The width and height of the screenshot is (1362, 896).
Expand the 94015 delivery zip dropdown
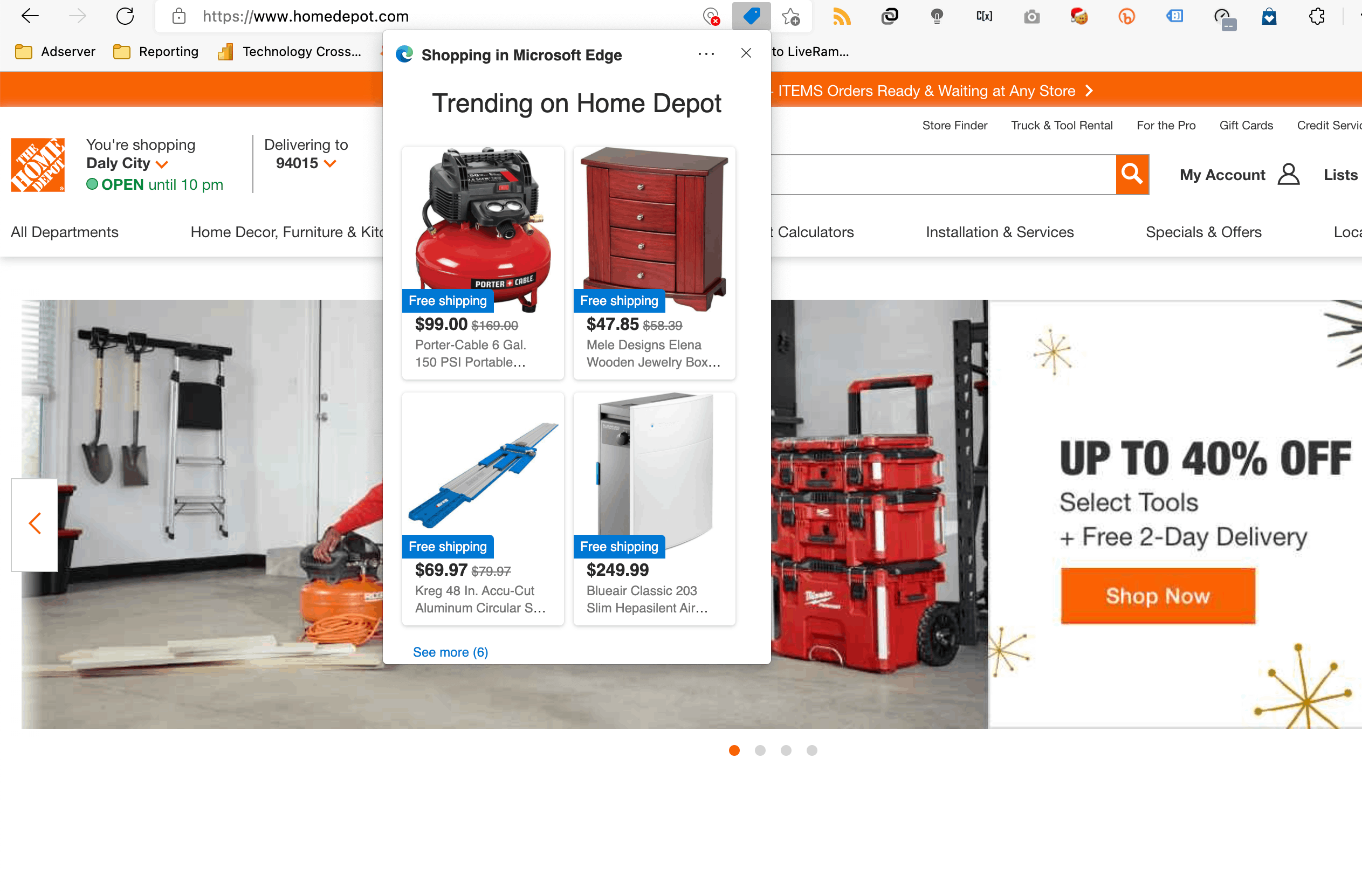329,164
